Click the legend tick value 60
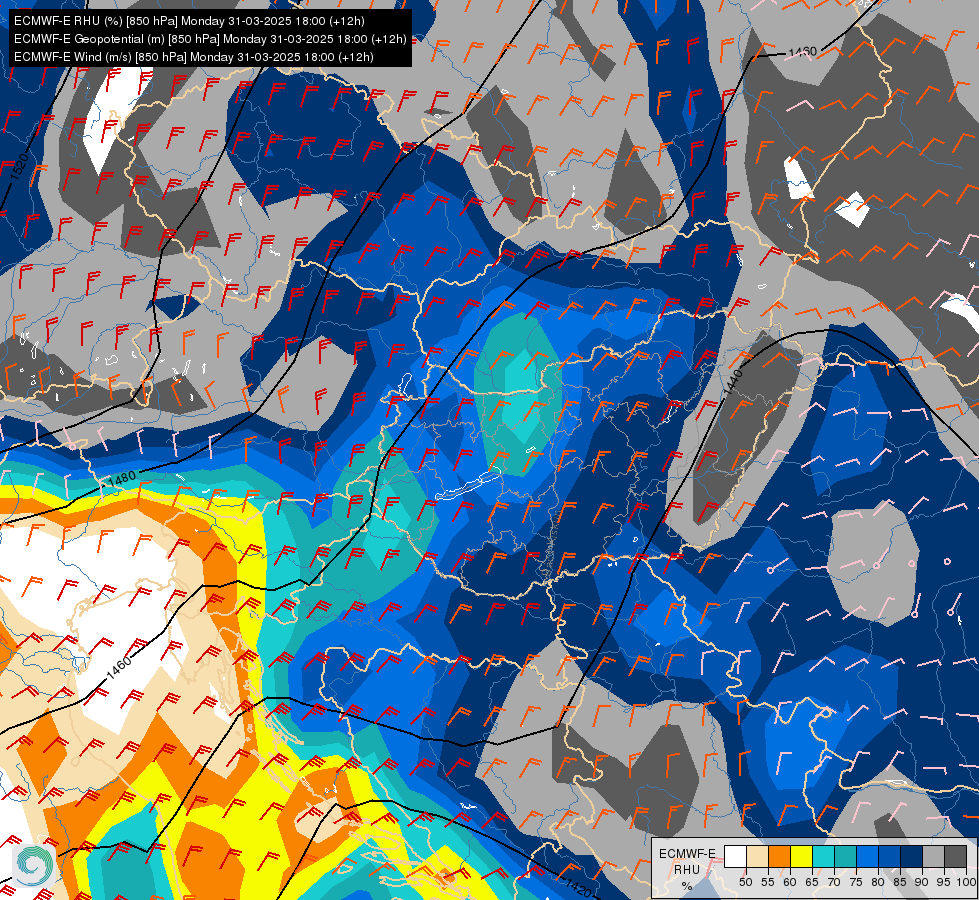The image size is (979, 900). click(790, 882)
